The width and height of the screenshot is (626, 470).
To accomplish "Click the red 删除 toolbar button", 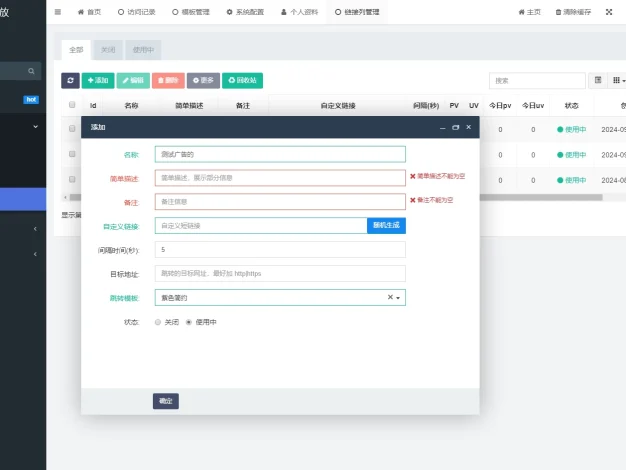I will [168, 80].
